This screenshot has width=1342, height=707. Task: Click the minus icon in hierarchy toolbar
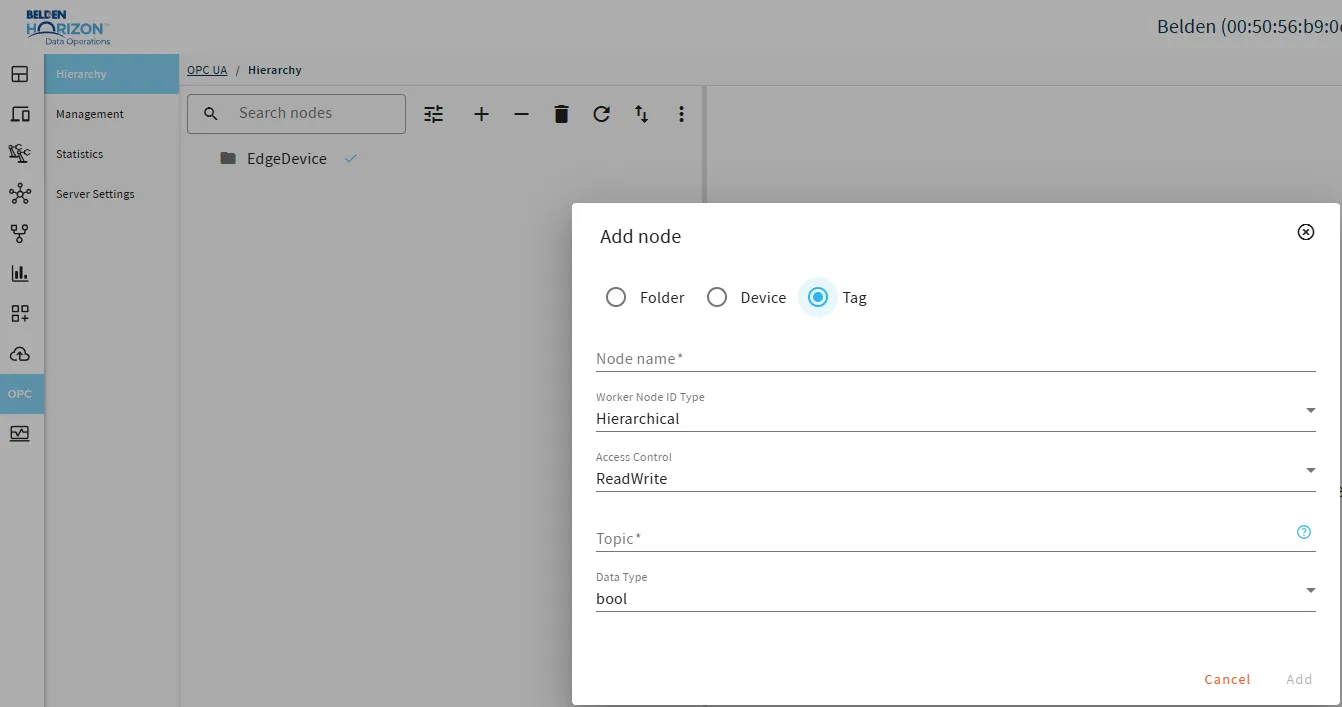tap(521, 114)
